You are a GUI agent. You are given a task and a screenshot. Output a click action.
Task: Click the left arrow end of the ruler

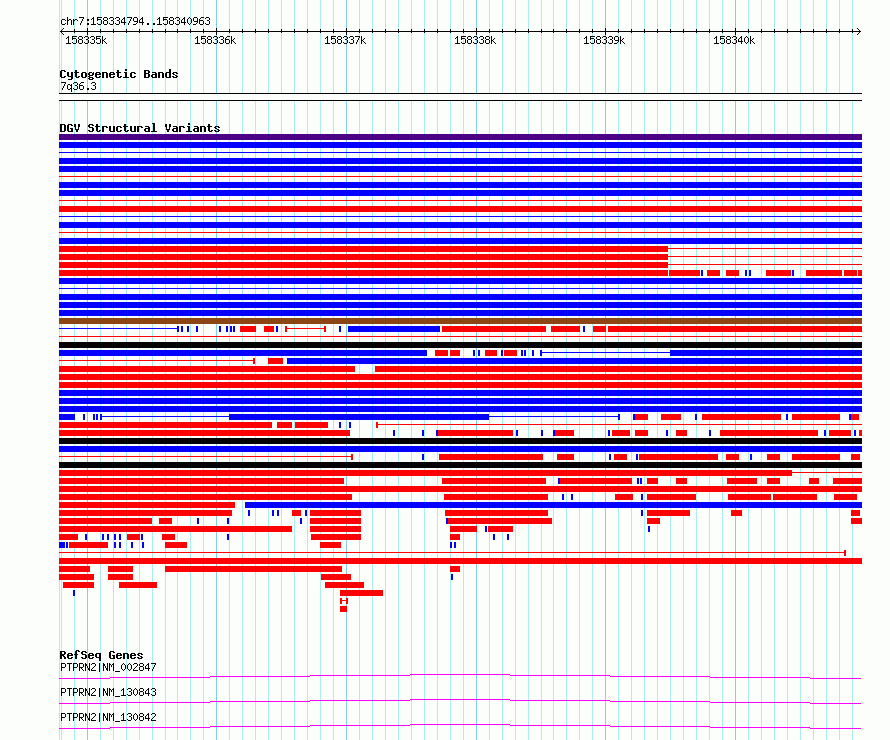[62, 32]
